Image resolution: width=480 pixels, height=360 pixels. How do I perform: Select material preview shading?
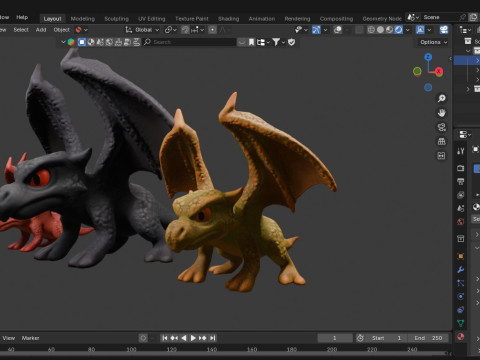389,30
